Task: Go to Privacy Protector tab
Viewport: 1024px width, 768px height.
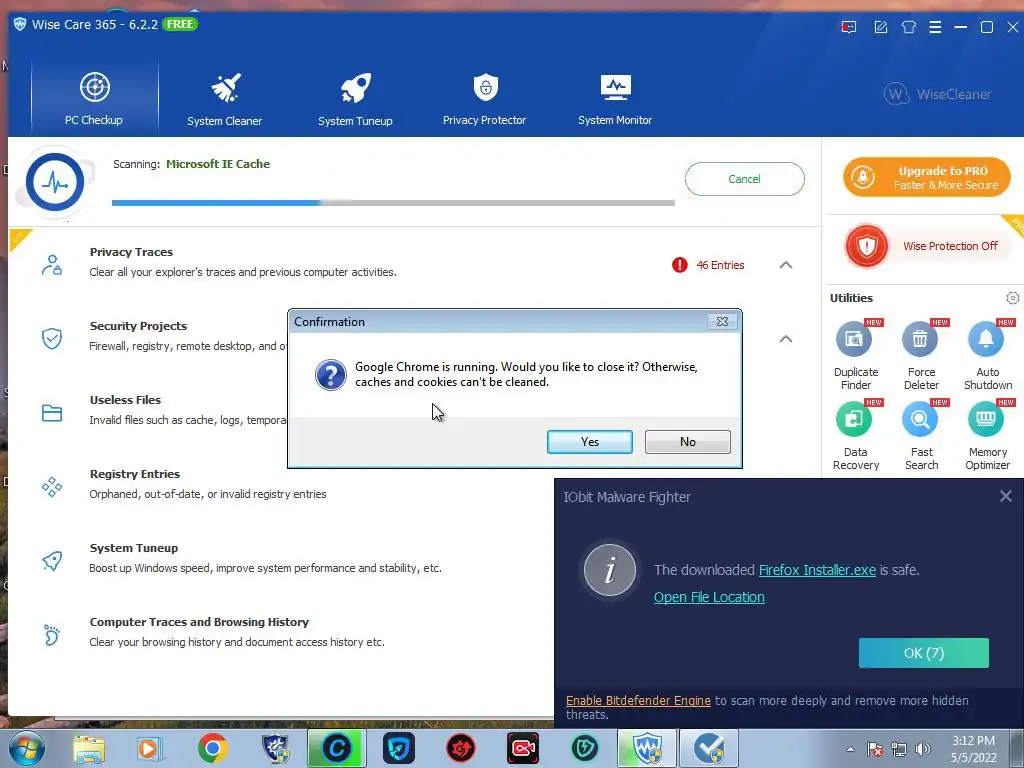Action: tap(485, 98)
